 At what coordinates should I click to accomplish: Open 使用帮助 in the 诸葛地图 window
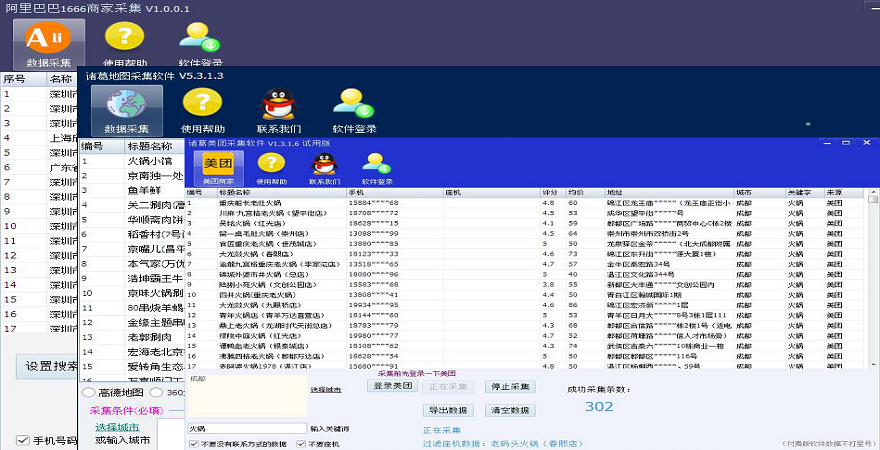[x=203, y=111]
